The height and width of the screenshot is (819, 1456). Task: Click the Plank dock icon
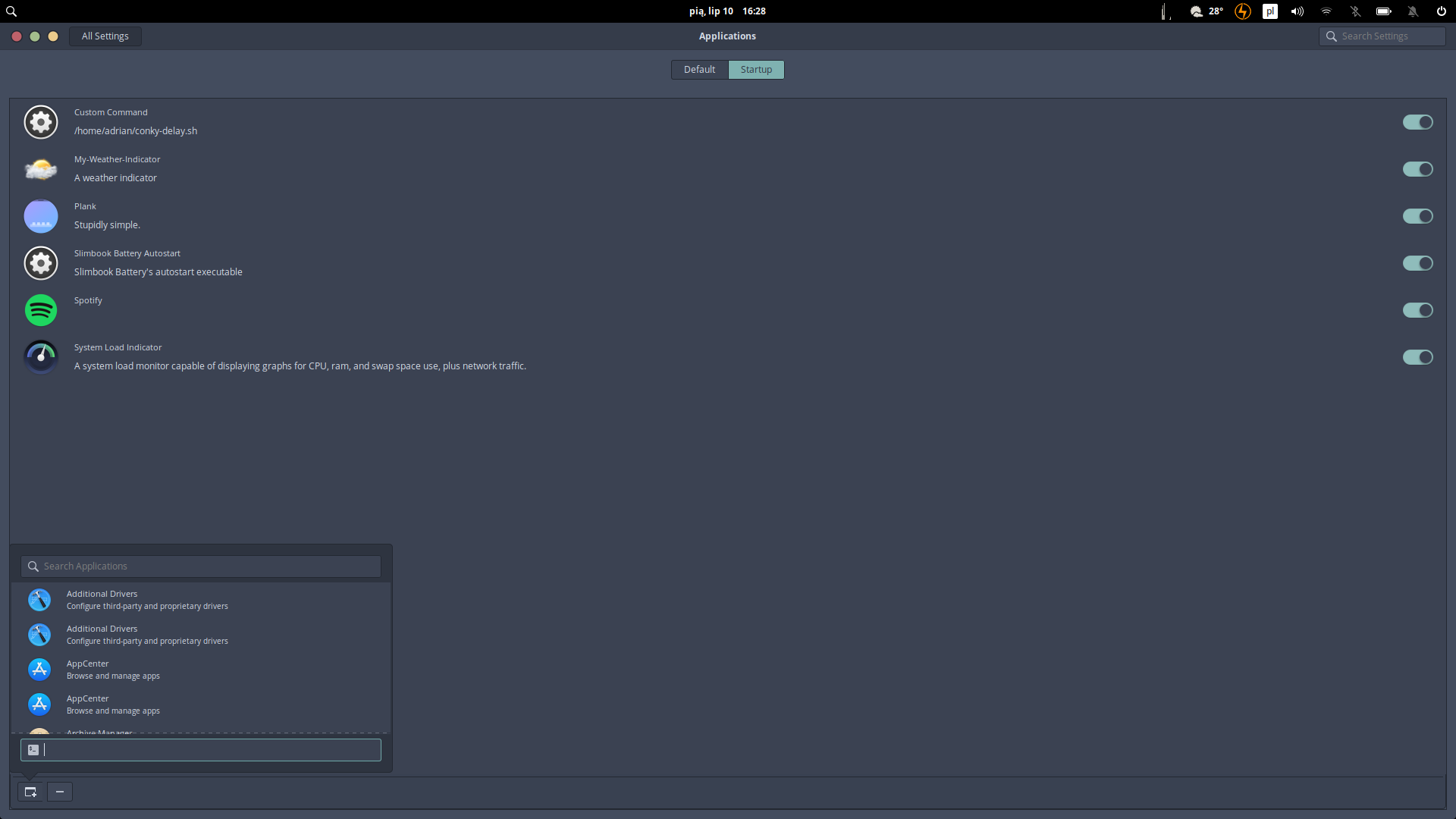[x=40, y=216]
